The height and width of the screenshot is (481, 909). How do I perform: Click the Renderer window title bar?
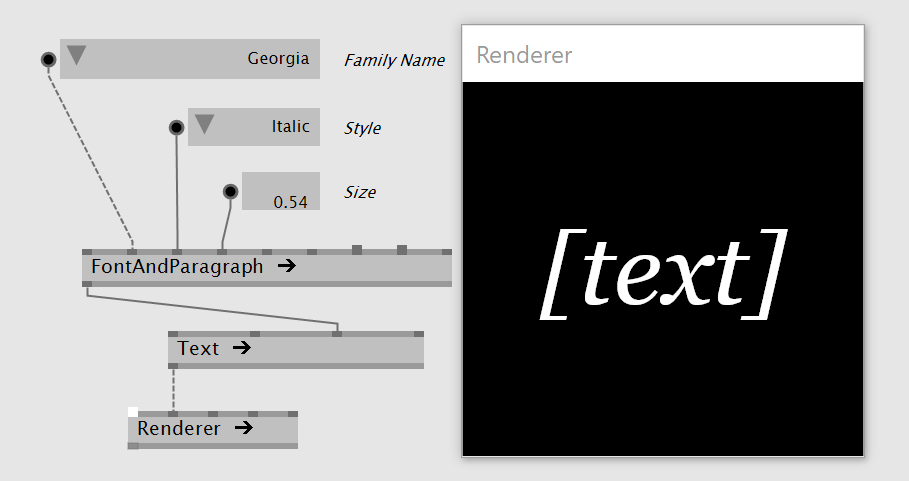663,54
